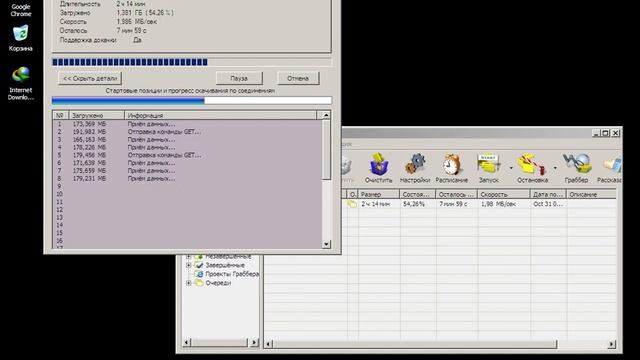Select connection row 8 with 179,231 МБ
Screen dimensions: 640x360
point(187,178)
